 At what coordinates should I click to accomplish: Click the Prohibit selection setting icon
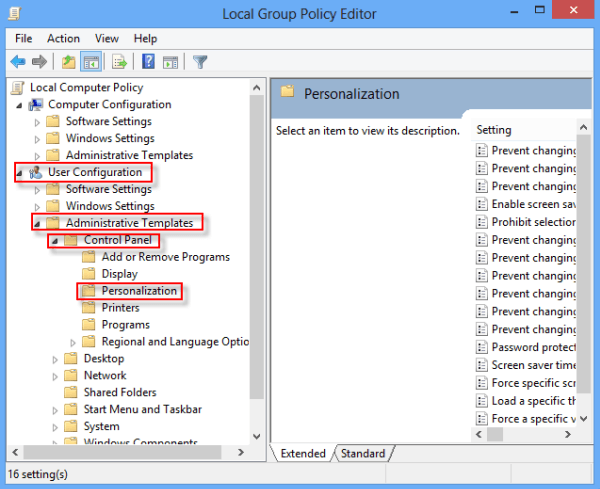[481, 222]
